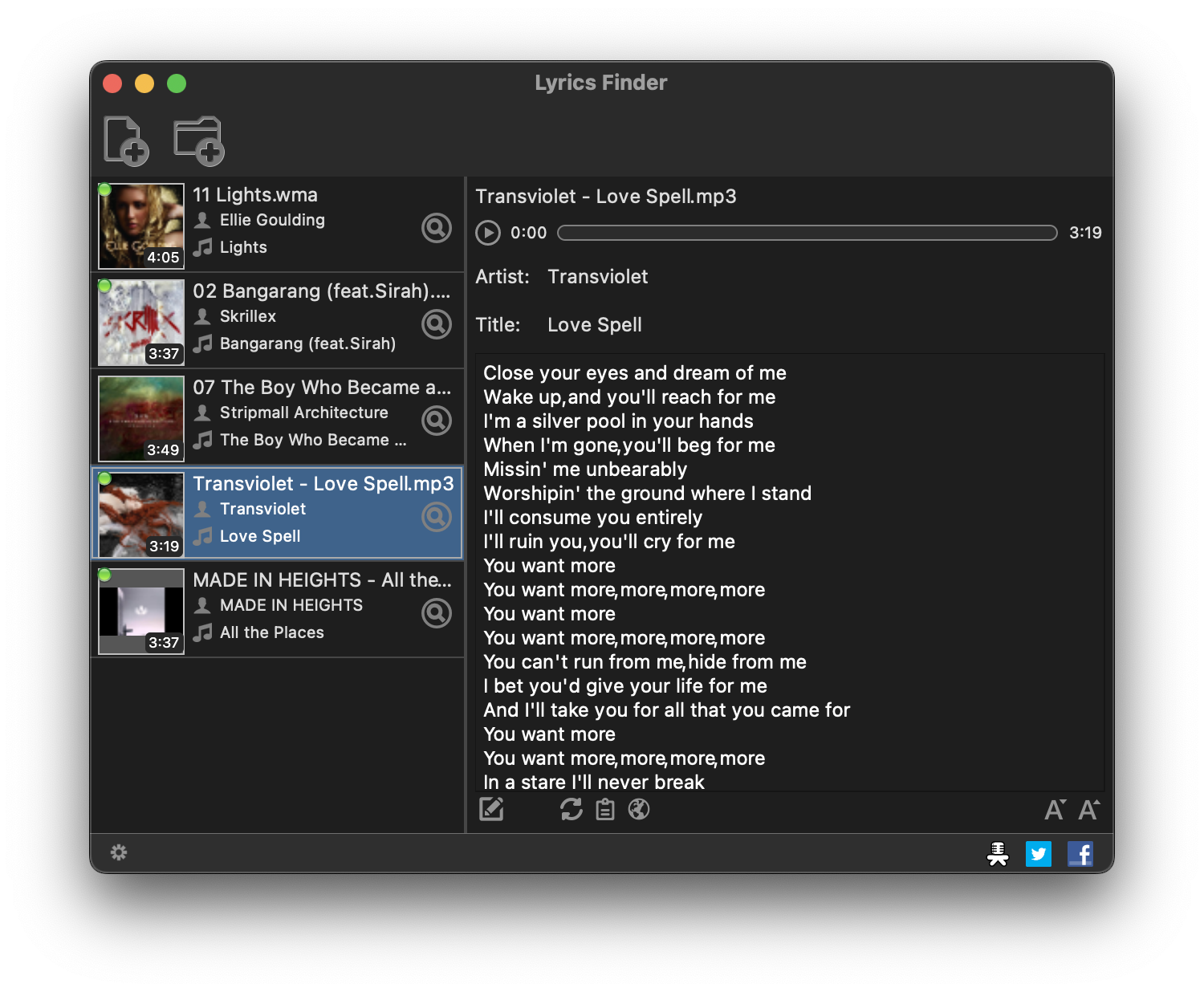Search lyrics for Bangarang track

(437, 324)
